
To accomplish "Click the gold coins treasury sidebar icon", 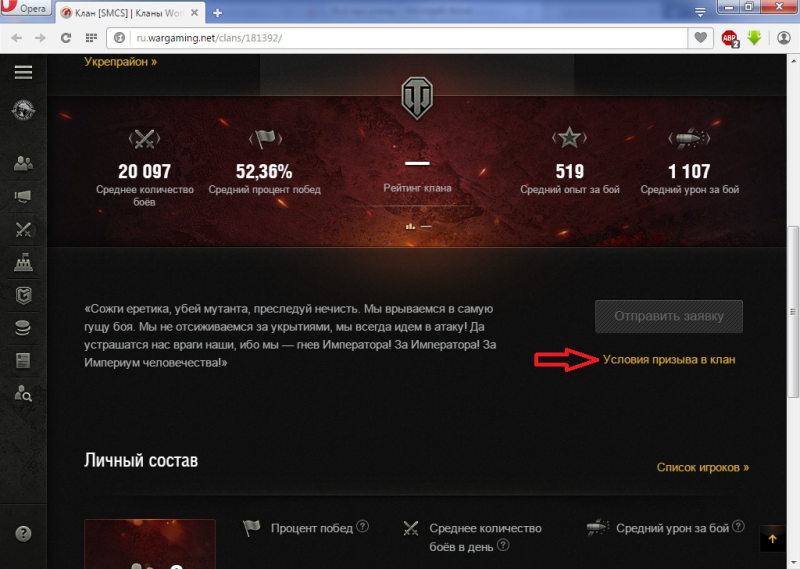I will point(23,328).
